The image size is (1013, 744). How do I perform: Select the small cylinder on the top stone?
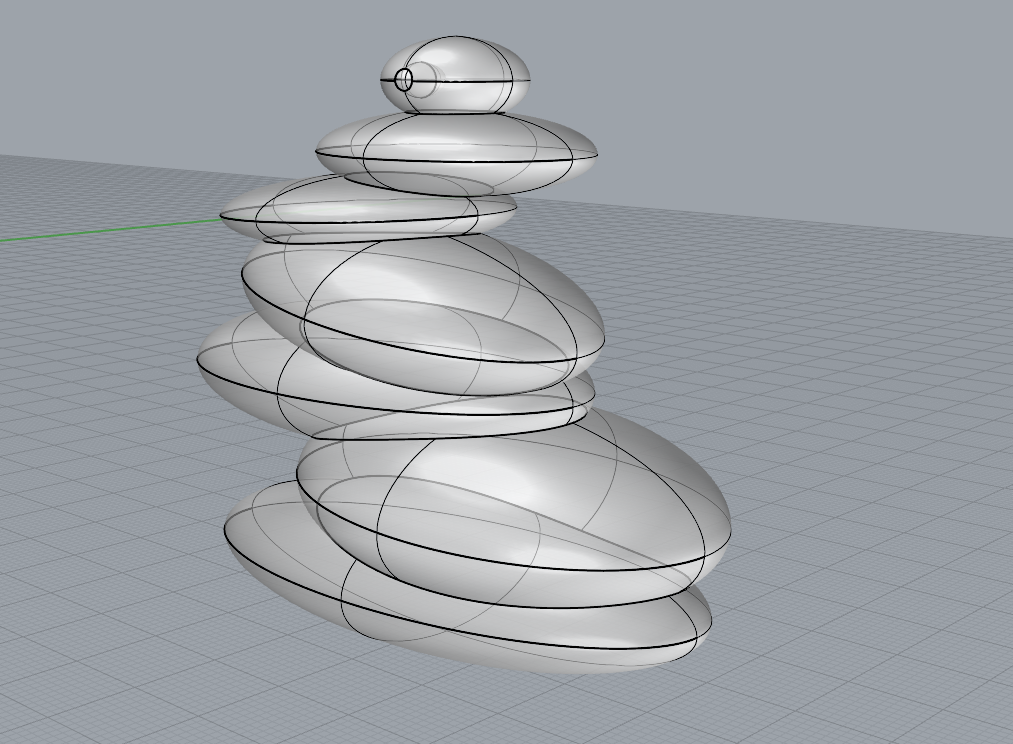[417, 79]
